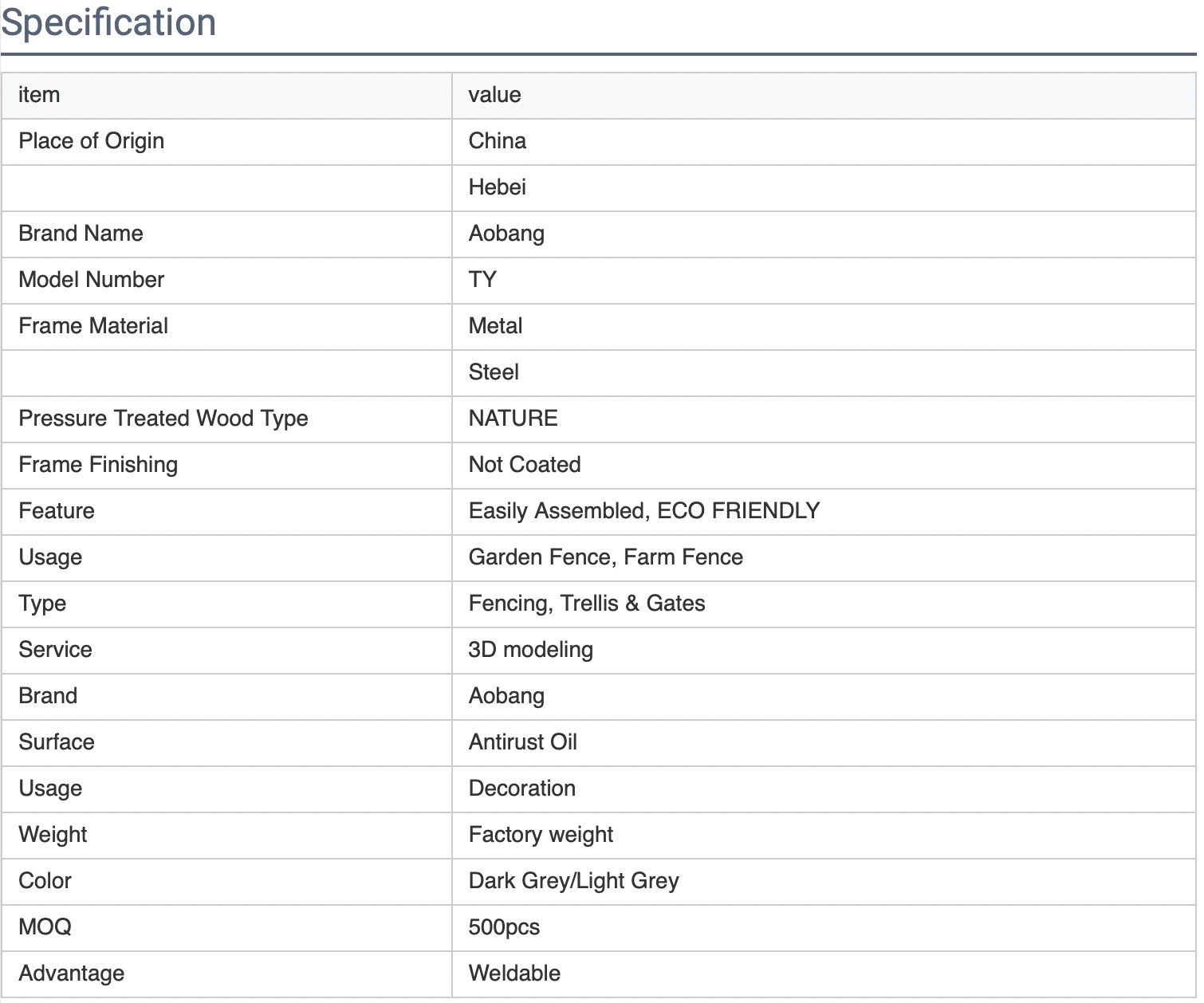Click 'Garden Fence, Farm Fence' value

606,557
